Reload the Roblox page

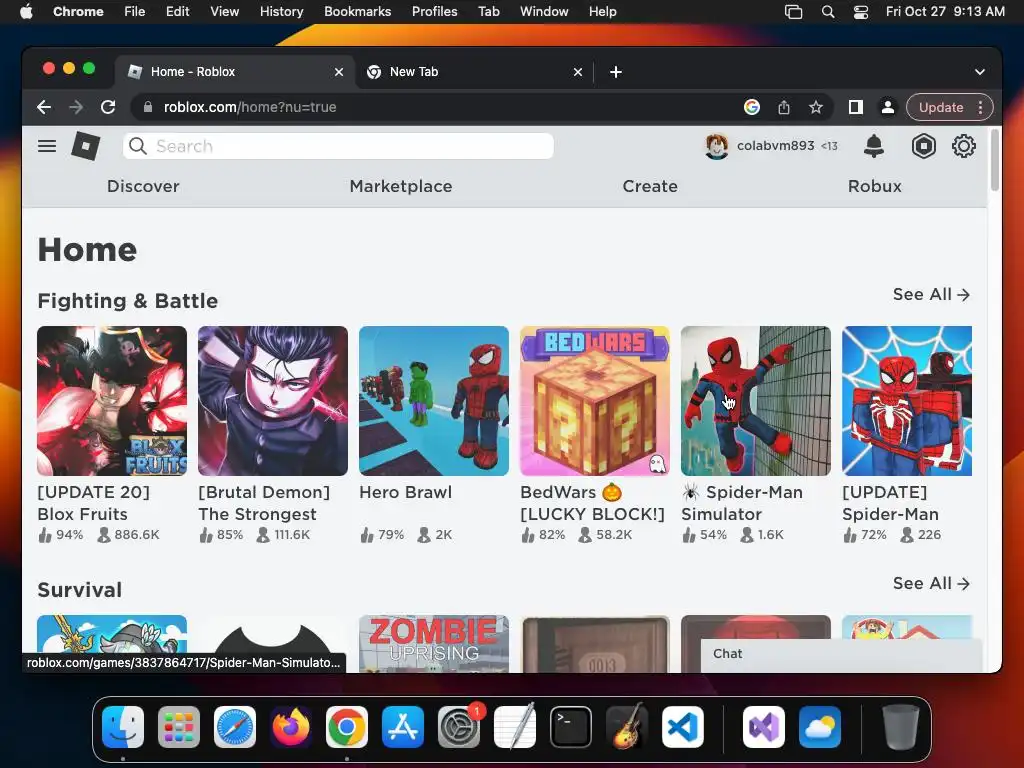click(x=108, y=107)
